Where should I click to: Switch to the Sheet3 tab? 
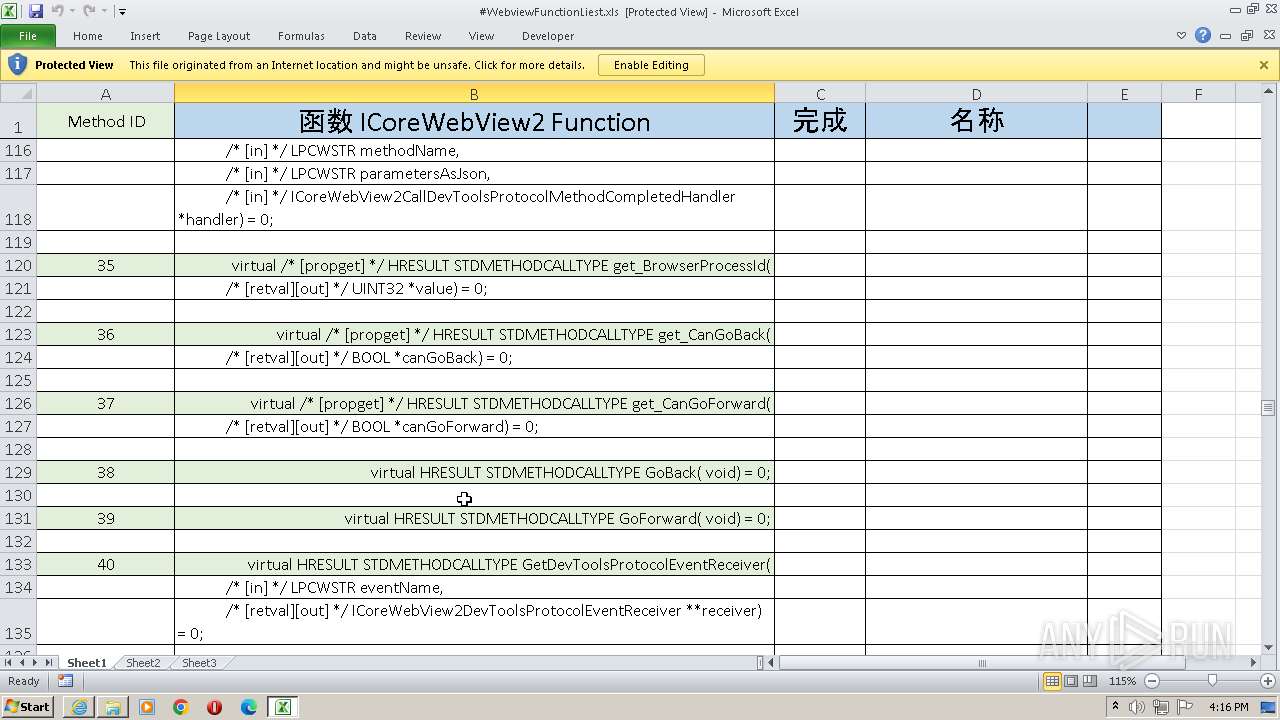click(x=198, y=663)
